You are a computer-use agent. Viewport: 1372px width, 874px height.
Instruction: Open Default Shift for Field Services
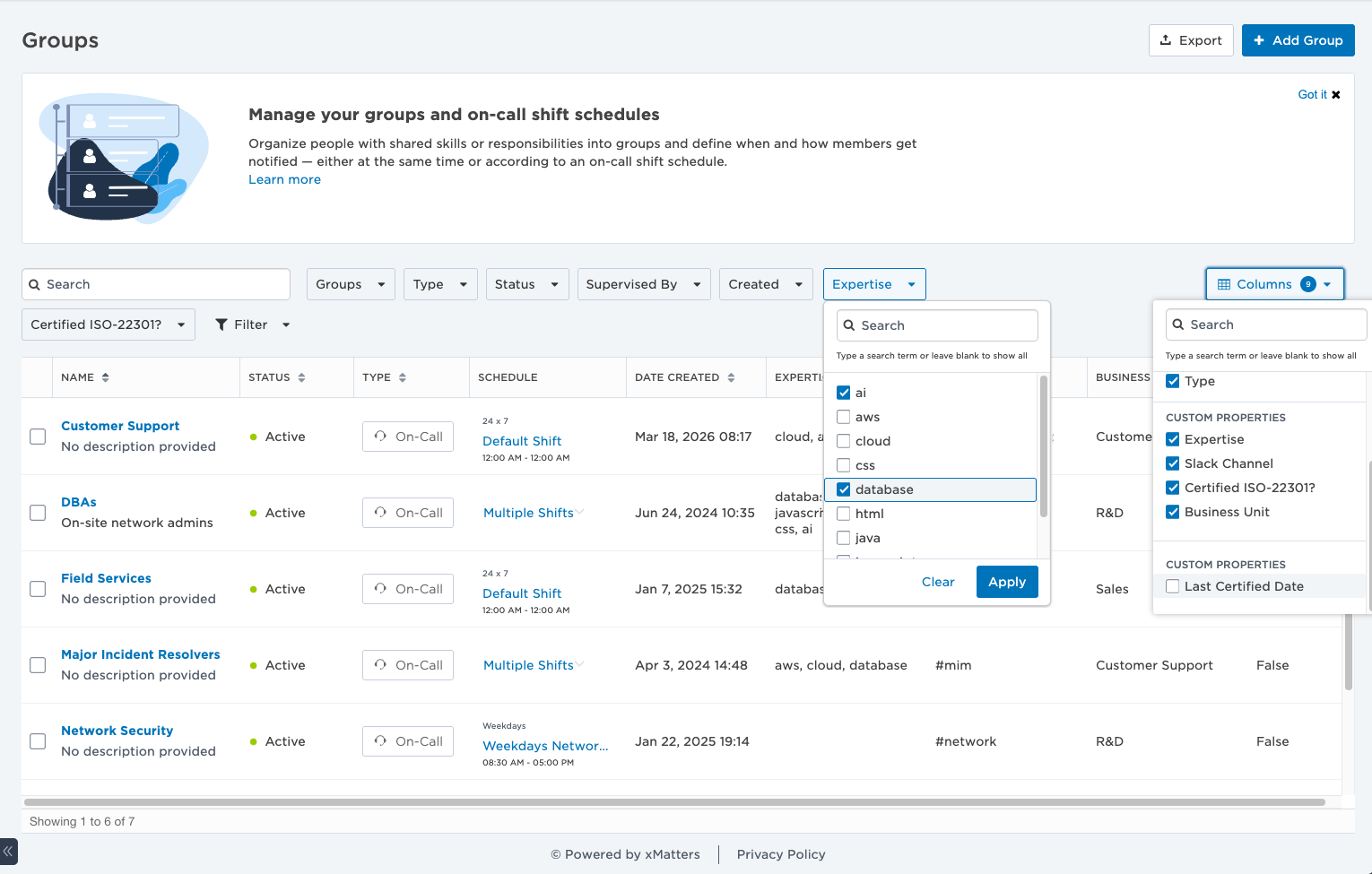pos(522,593)
